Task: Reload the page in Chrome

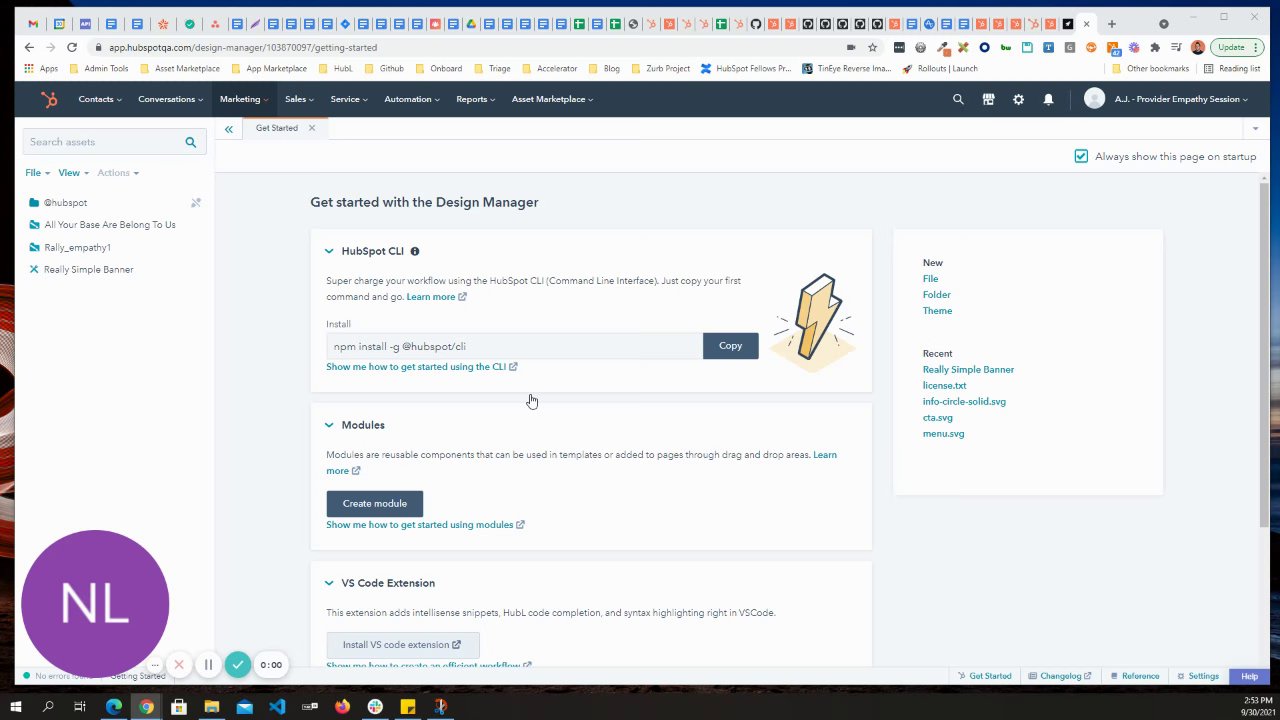Action: click(x=72, y=47)
